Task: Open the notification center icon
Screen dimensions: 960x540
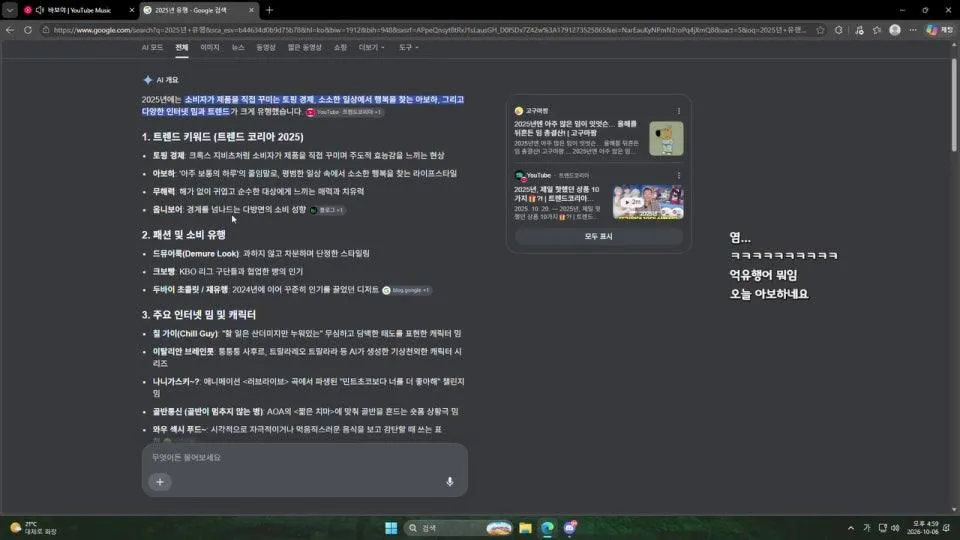Action: coord(947,528)
